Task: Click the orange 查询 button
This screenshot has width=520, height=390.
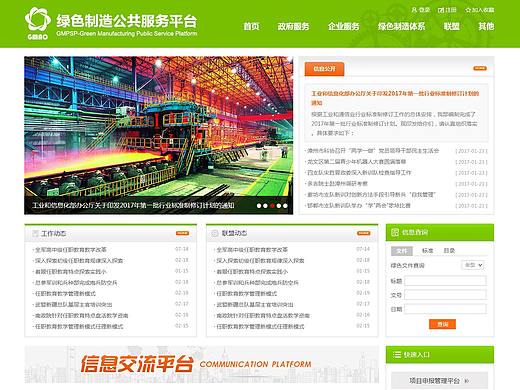Action: (442, 324)
